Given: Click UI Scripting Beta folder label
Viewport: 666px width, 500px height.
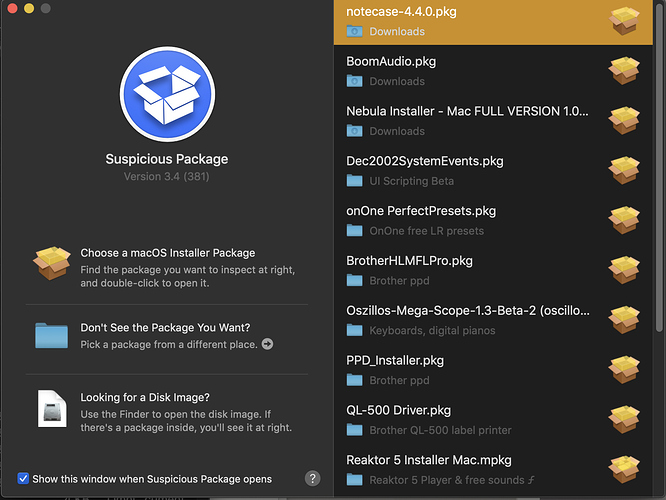Looking at the screenshot, I should pyautogui.click(x=412, y=181).
